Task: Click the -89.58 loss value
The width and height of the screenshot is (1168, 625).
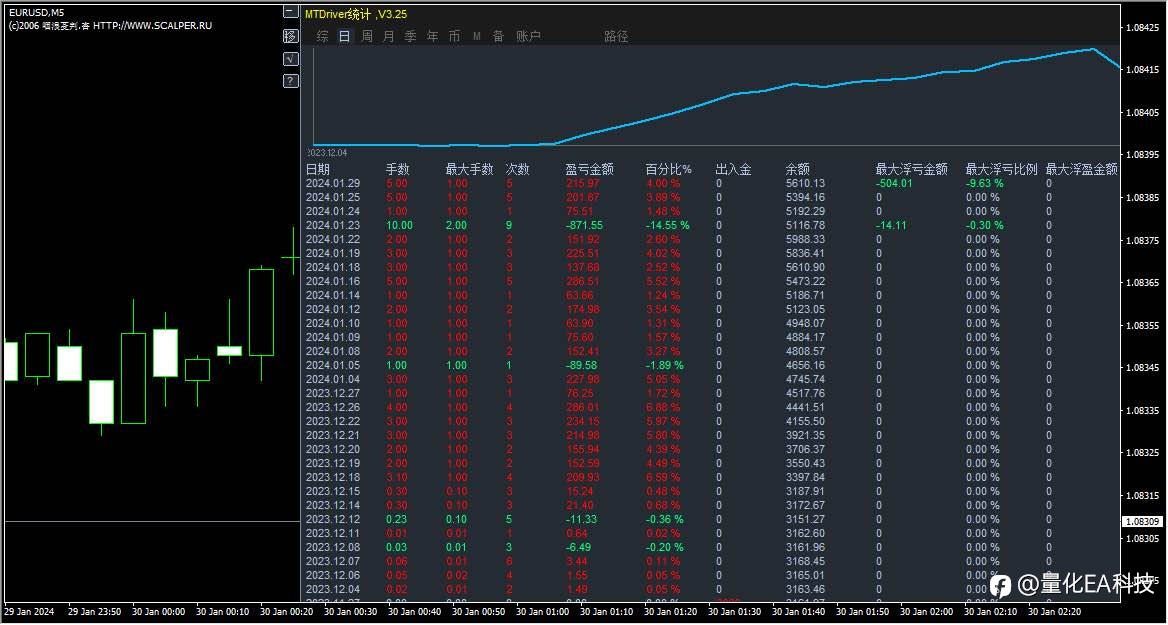Action: 583,365
